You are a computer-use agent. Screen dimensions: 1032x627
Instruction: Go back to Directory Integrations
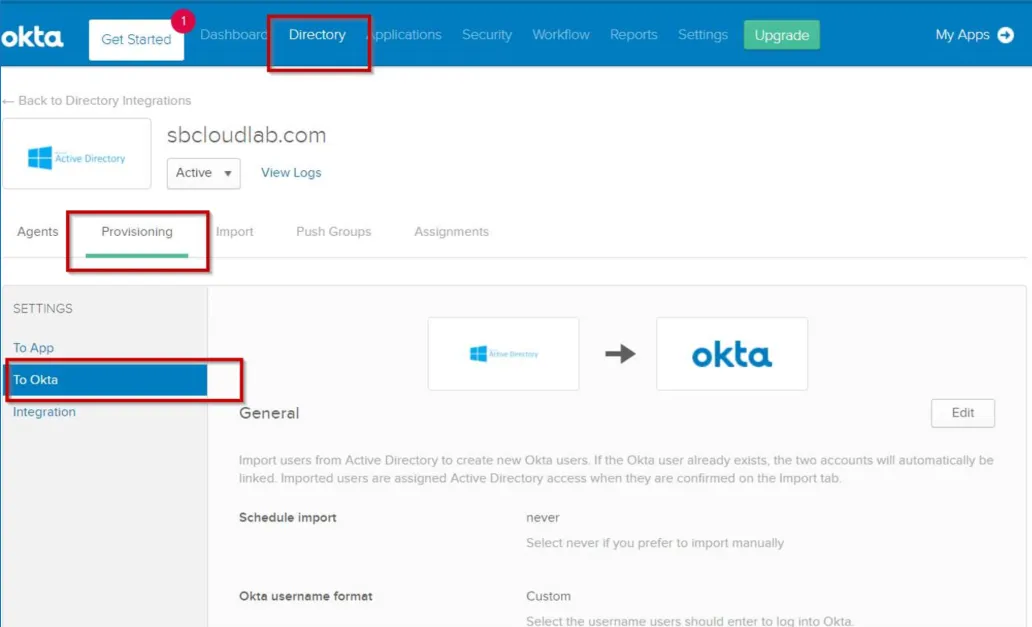(x=97, y=101)
